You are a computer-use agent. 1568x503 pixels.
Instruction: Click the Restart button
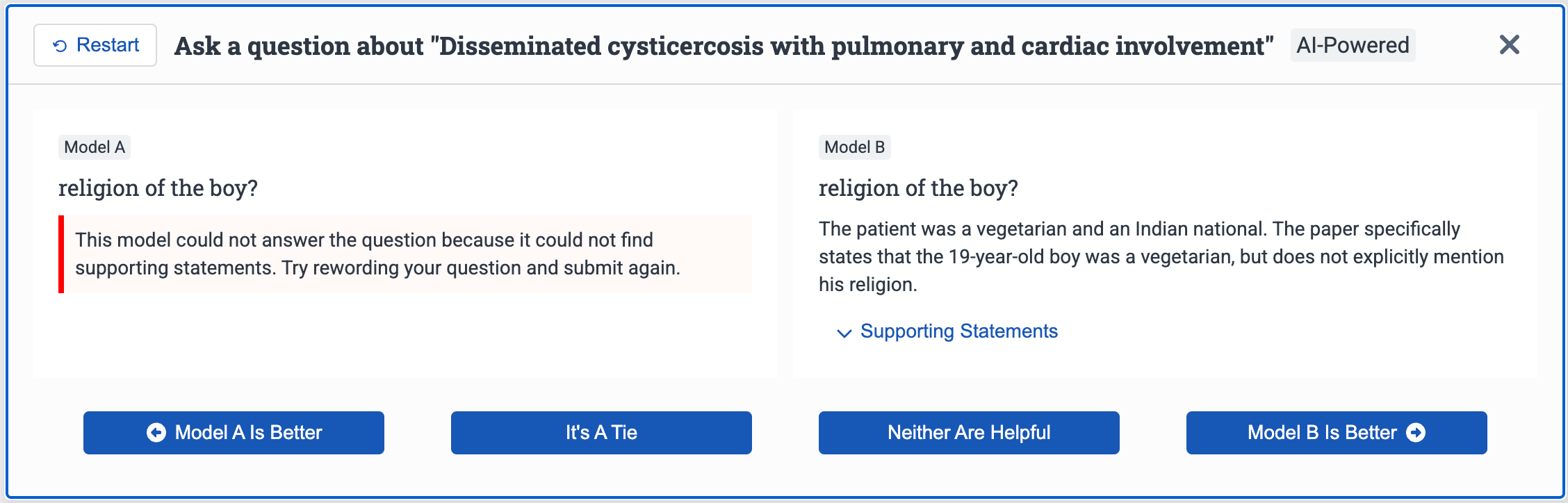95,45
